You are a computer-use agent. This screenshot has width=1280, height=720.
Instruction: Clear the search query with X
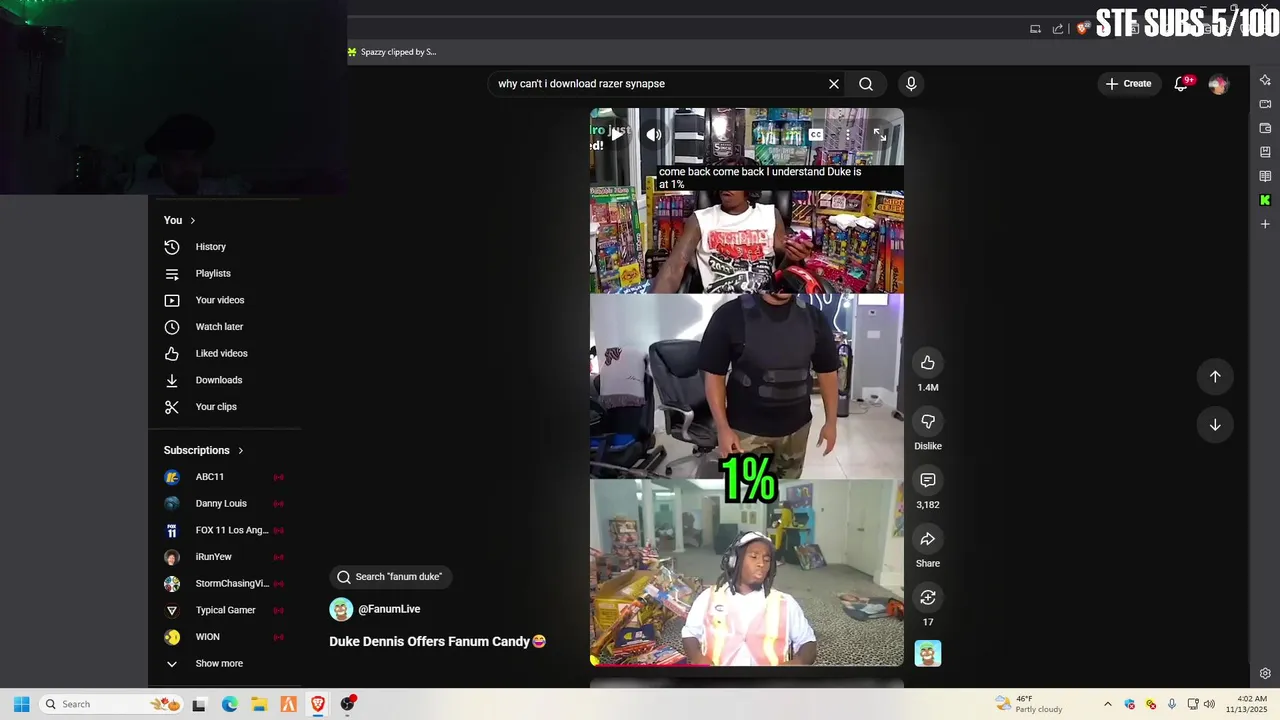[x=834, y=84]
